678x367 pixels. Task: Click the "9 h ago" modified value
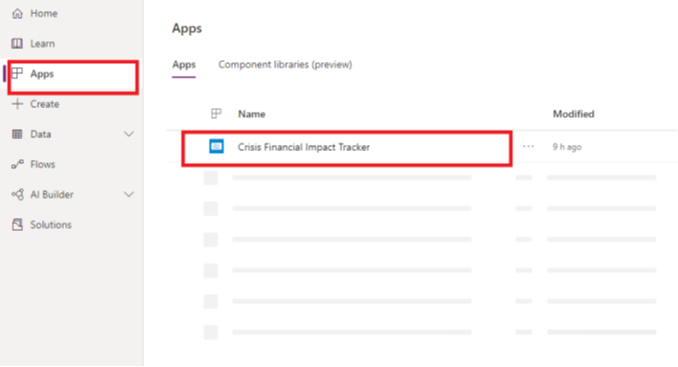tap(567, 147)
